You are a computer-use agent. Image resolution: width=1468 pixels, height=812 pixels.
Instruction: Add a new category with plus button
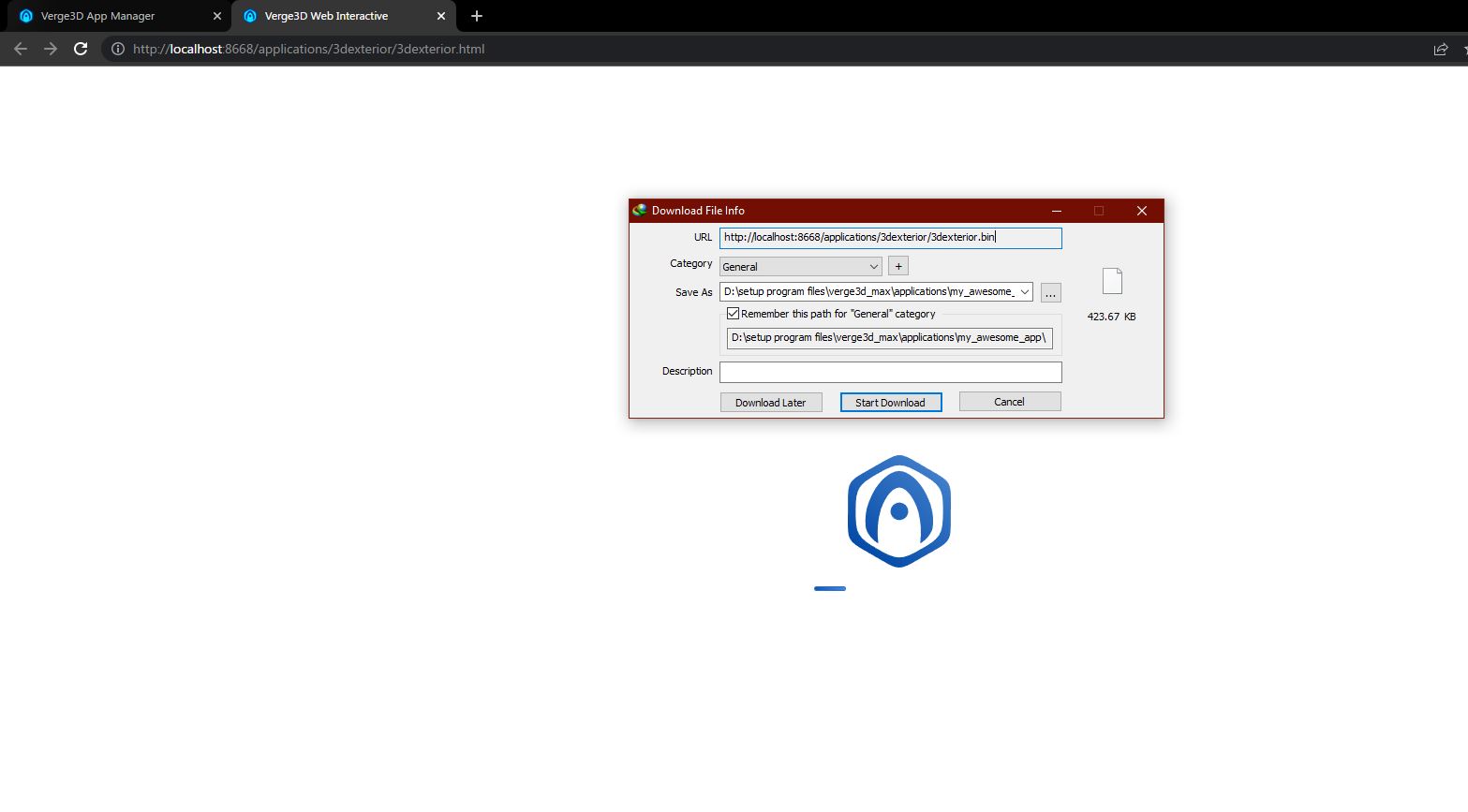pyautogui.click(x=898, y=266)
